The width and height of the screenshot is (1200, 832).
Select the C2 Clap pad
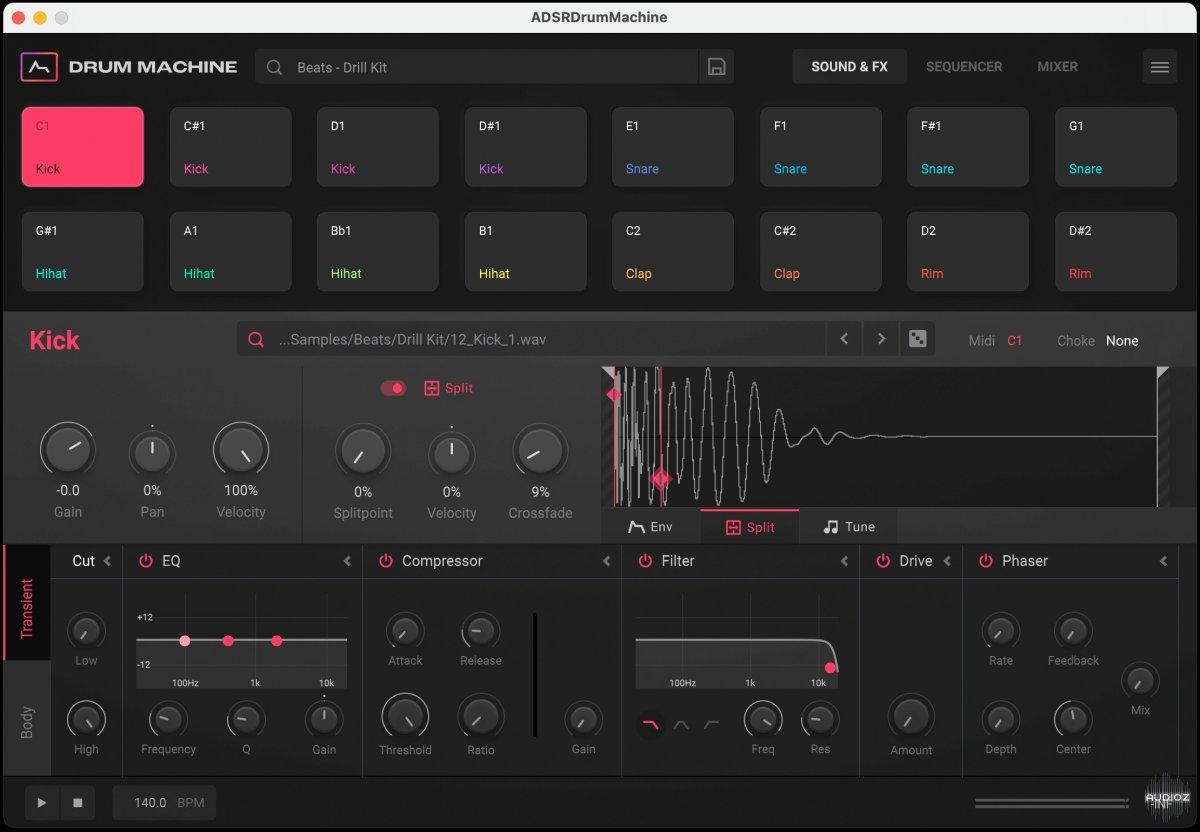pyautogui.click(x=673, y=252)
